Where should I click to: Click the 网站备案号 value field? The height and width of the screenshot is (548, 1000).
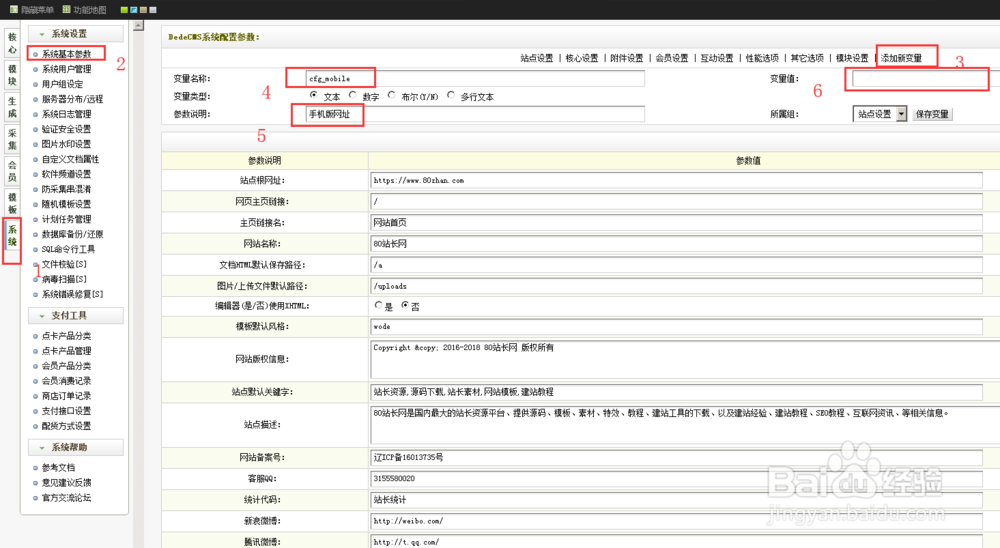point(676,457)
